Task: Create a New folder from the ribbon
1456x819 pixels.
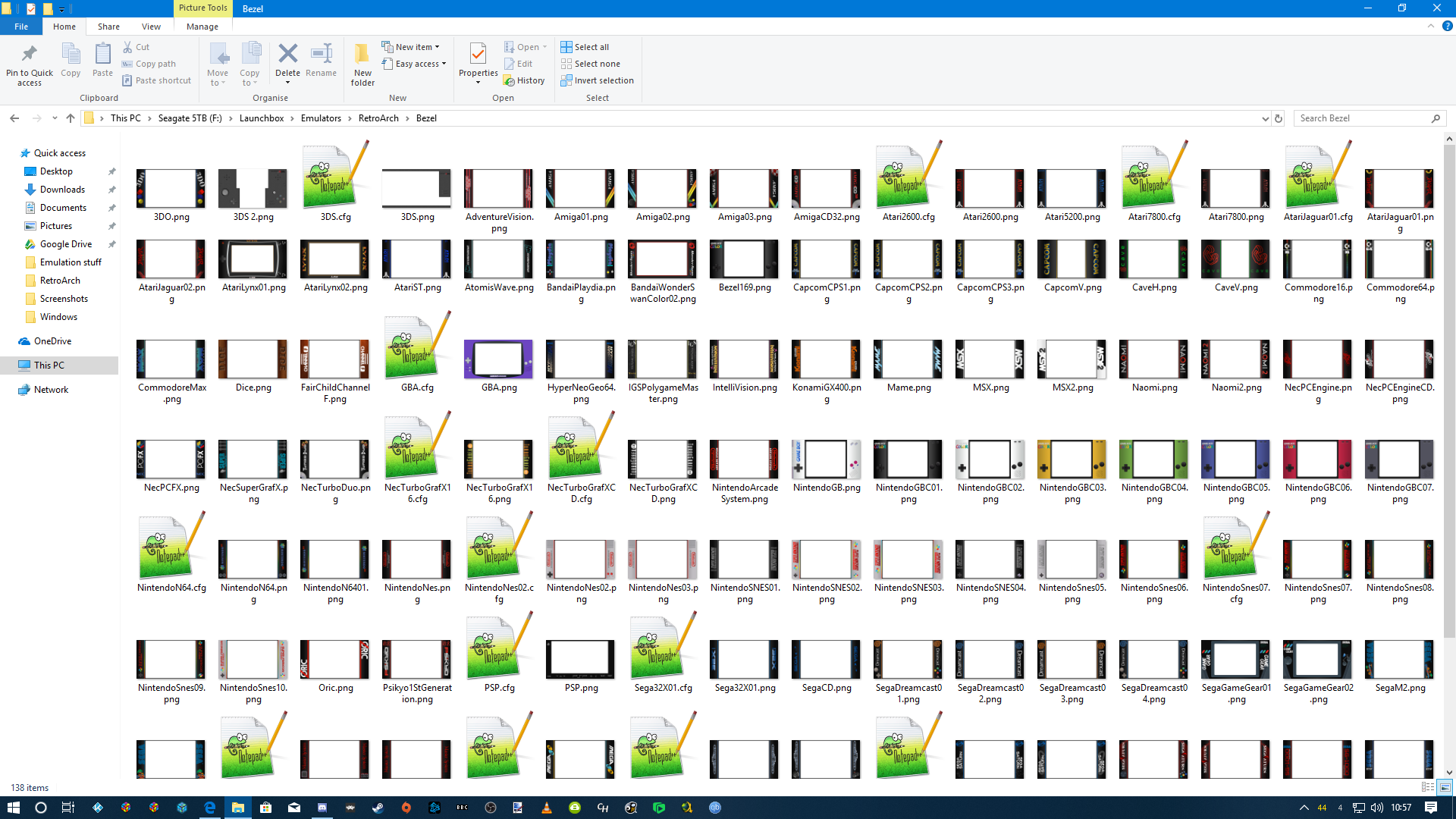Action: coord(362,64)
